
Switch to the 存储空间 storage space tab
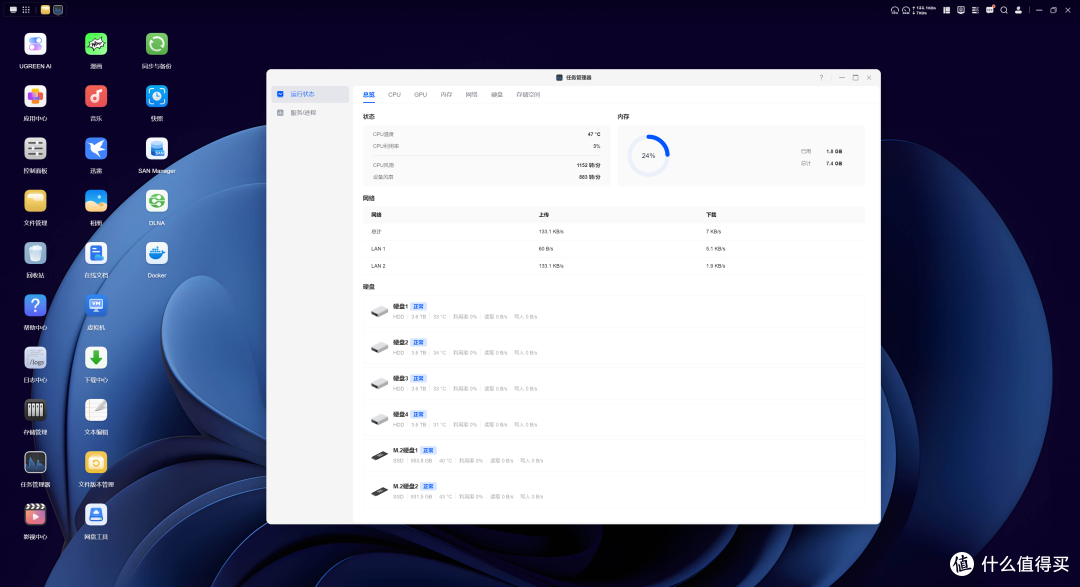point(528,95)
